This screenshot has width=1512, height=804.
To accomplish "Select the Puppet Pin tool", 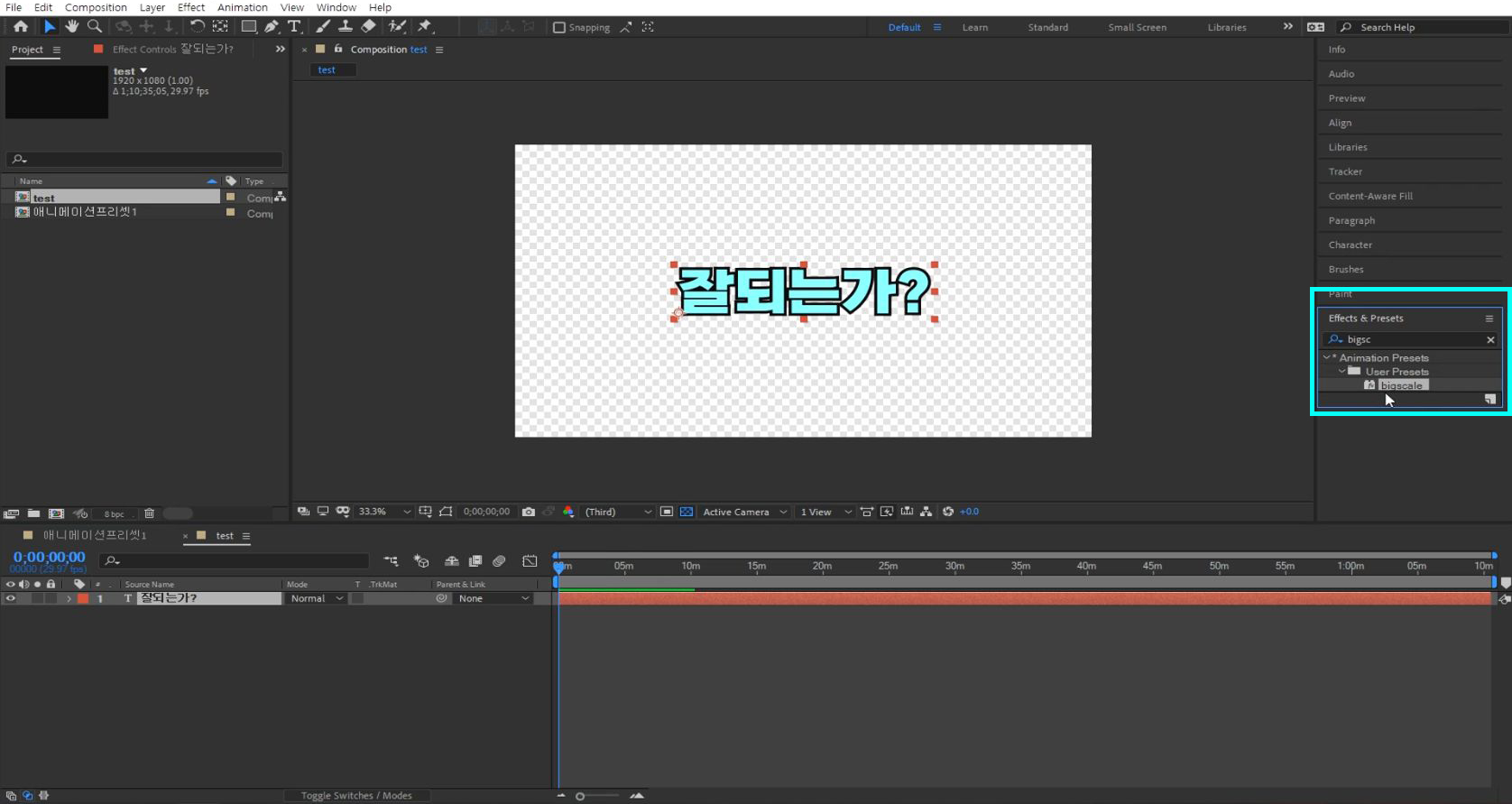I will pyautogui.click(x=425, y=27).
